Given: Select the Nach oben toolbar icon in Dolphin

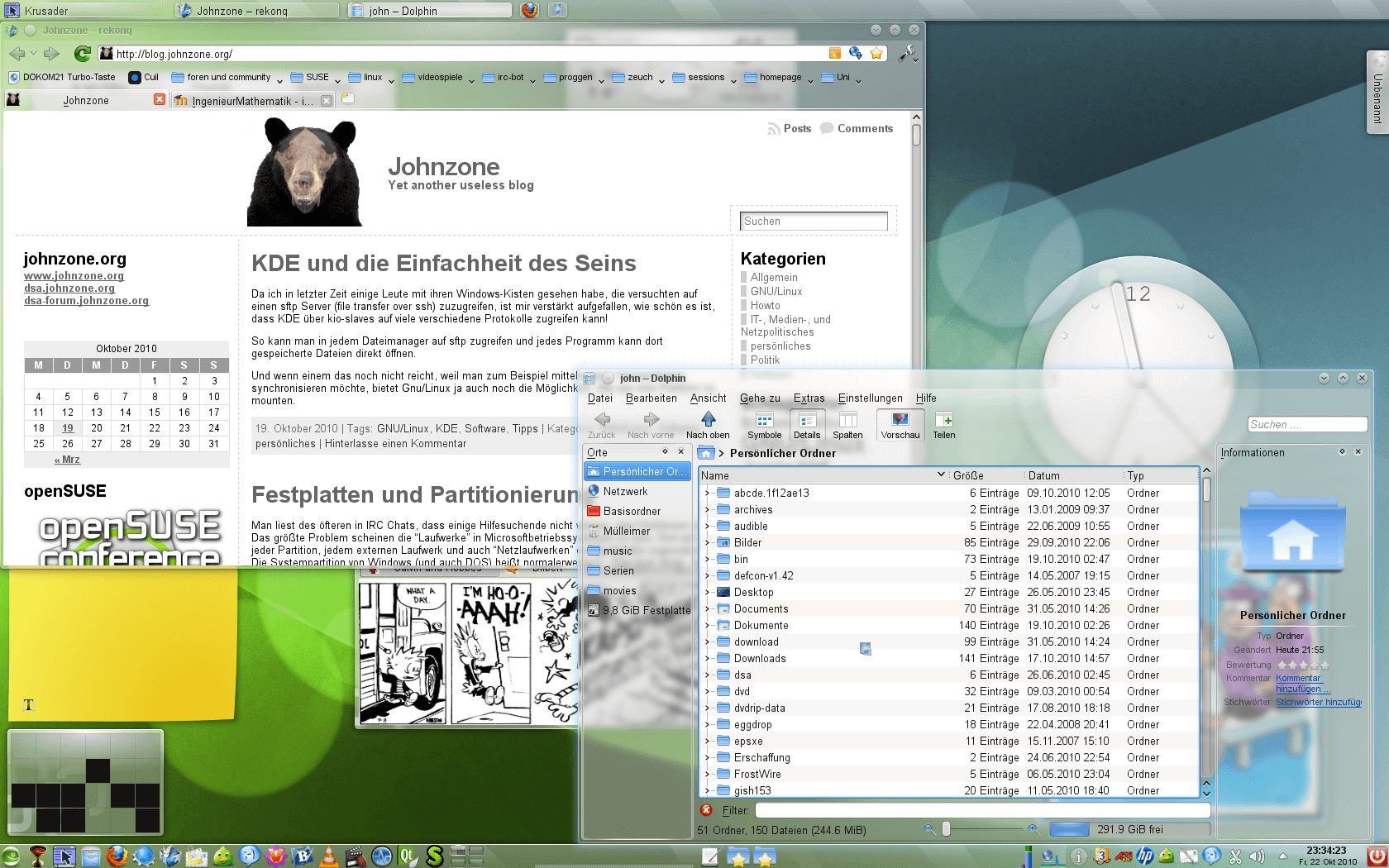Looking at the screenshot, I should pyautogui.click(x=708, y=426).
